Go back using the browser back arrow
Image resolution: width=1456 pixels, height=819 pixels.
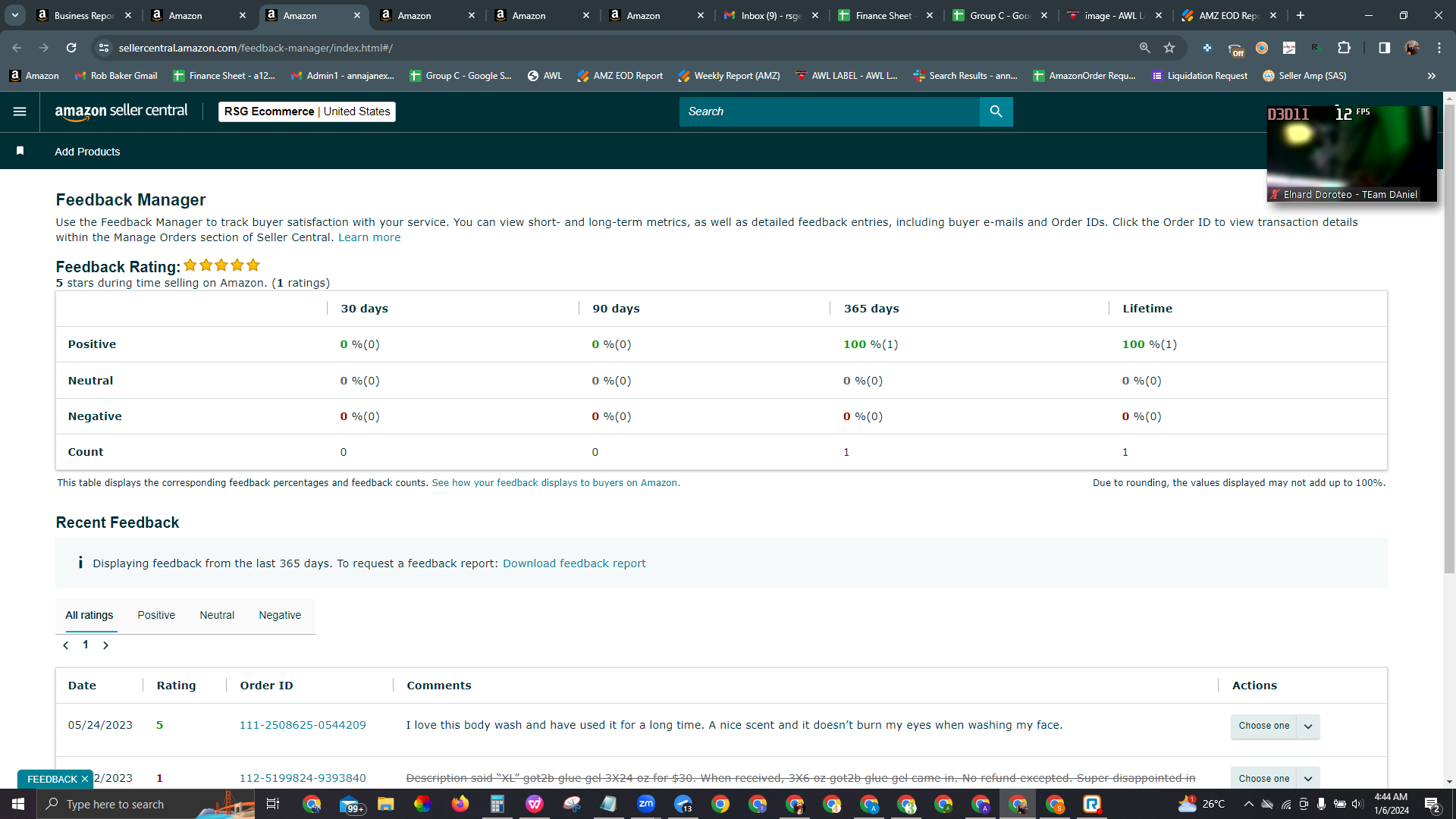click(17, 48)
